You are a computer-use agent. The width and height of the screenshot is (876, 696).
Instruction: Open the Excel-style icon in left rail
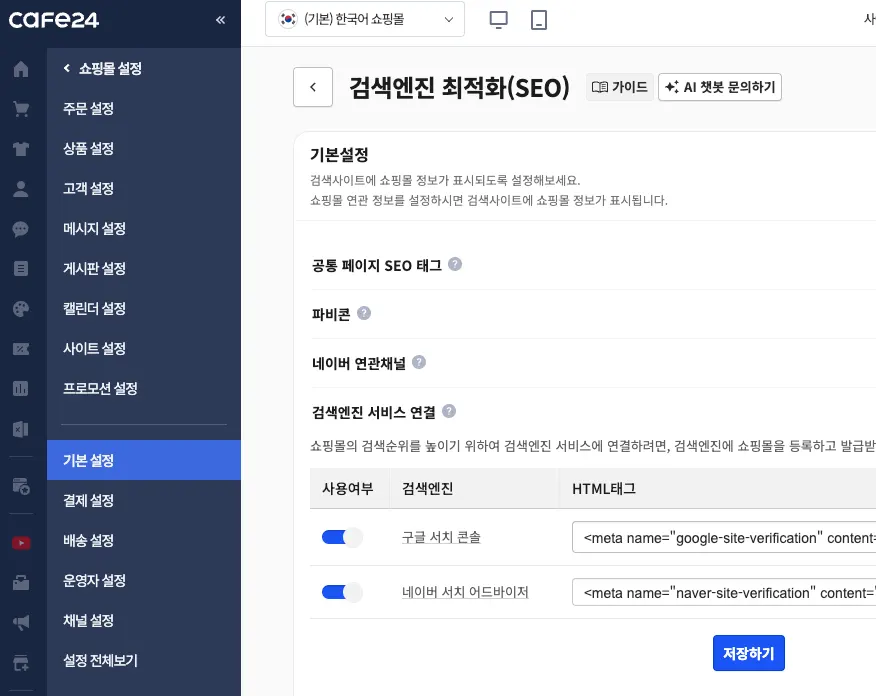click(21, 429)
